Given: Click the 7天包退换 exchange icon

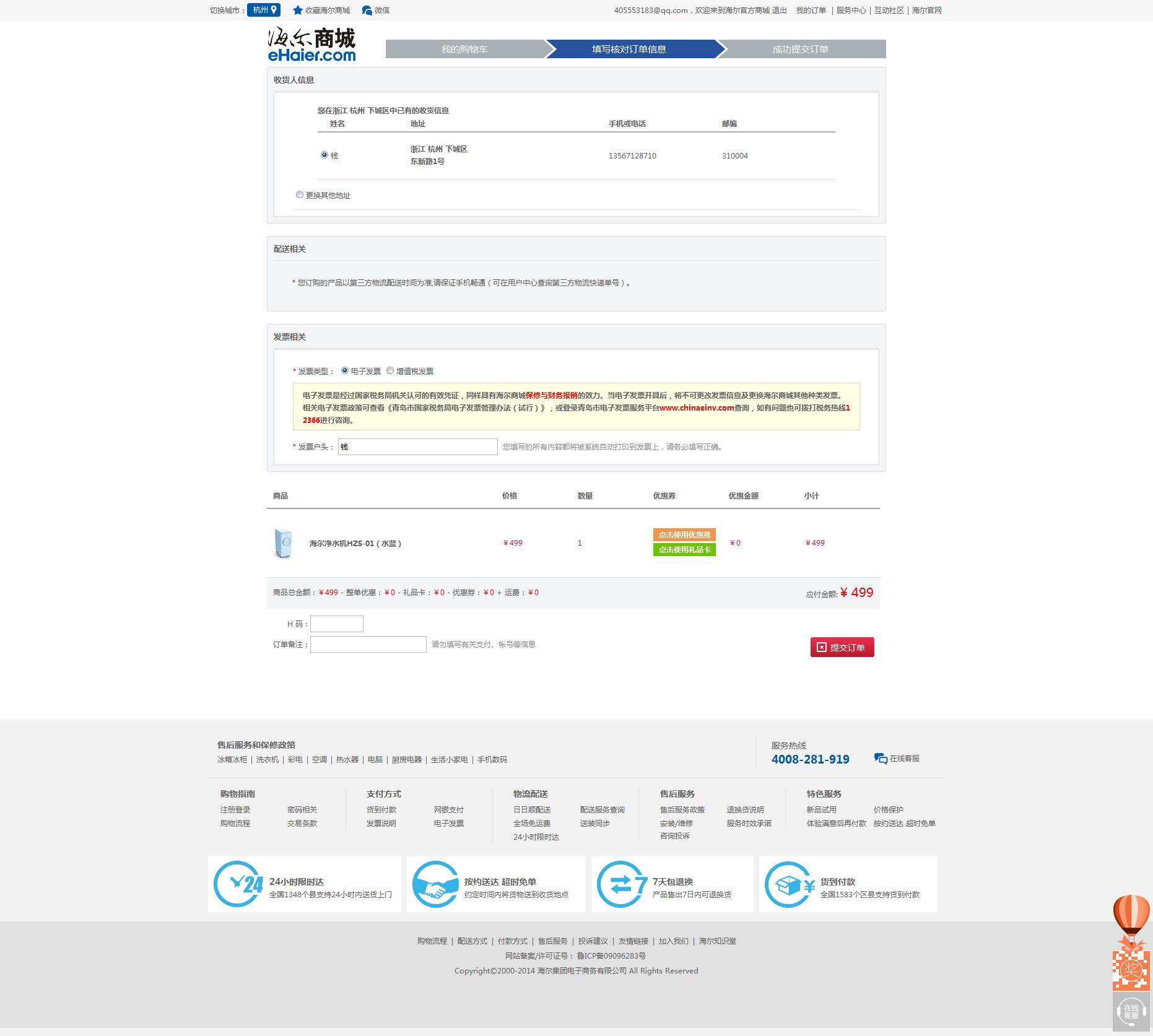Looking at the screenshot, I should click(x=622, y=884).
